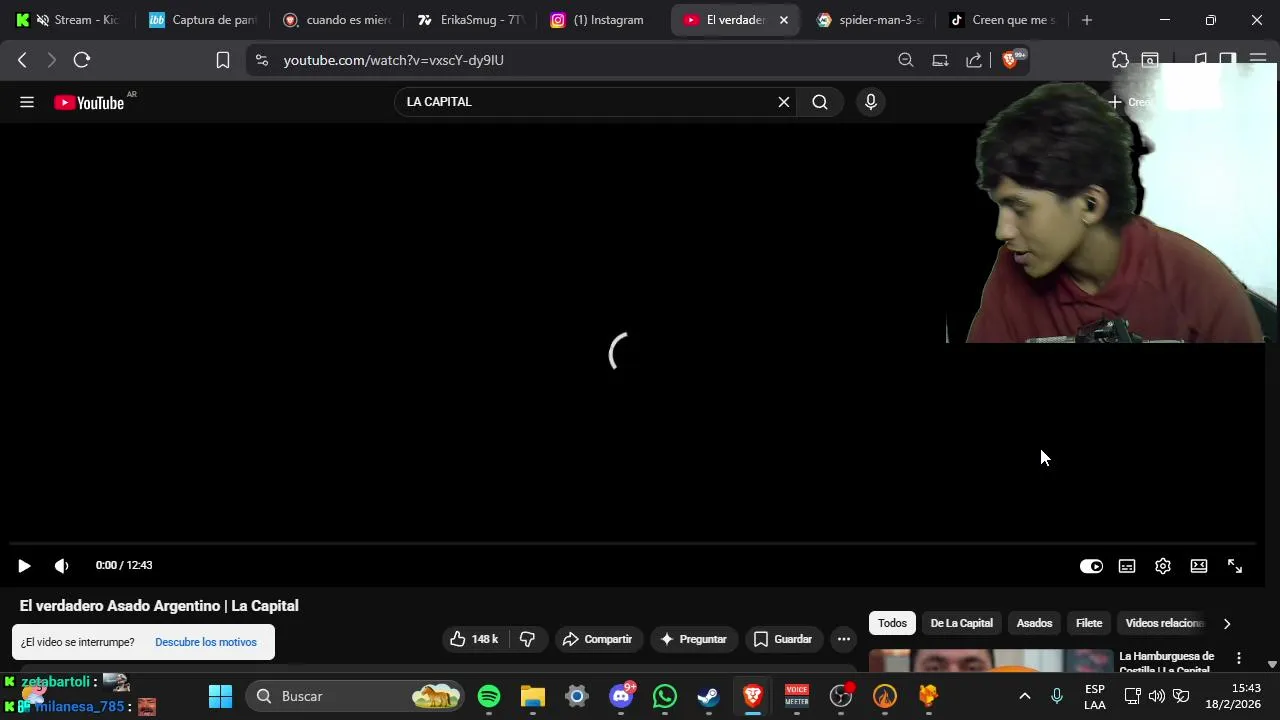The image size is (1280, 720).
Task: Click the YouTube search magnifier button
Action: point(820,102)
